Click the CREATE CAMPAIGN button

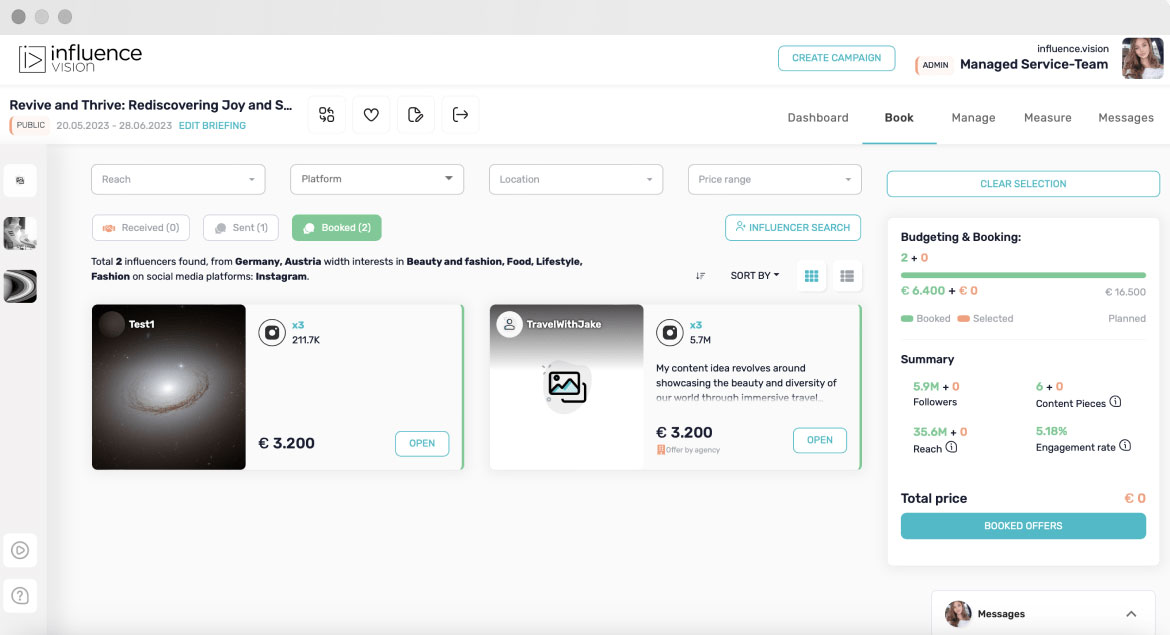pyautogui.click(x=836, y=58)
